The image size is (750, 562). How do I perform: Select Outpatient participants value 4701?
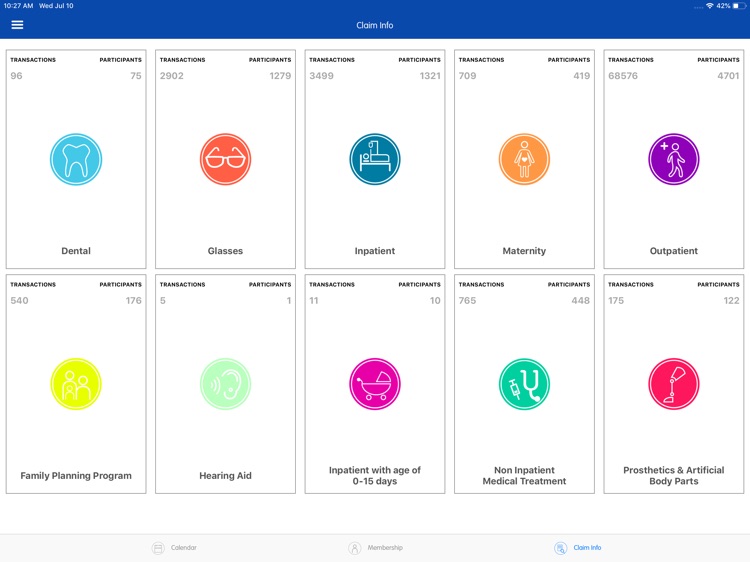(728, 76)
